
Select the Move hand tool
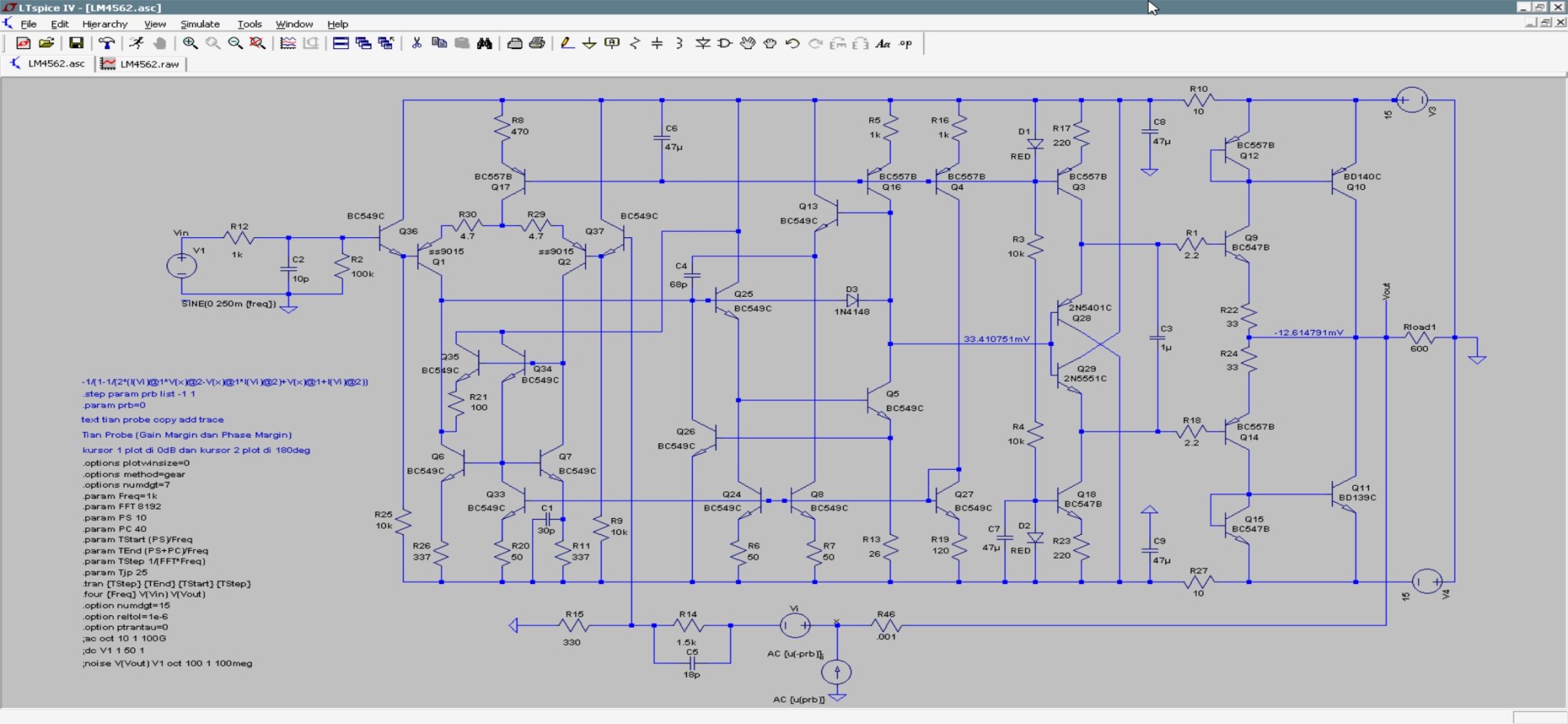(x=748, y=44)
